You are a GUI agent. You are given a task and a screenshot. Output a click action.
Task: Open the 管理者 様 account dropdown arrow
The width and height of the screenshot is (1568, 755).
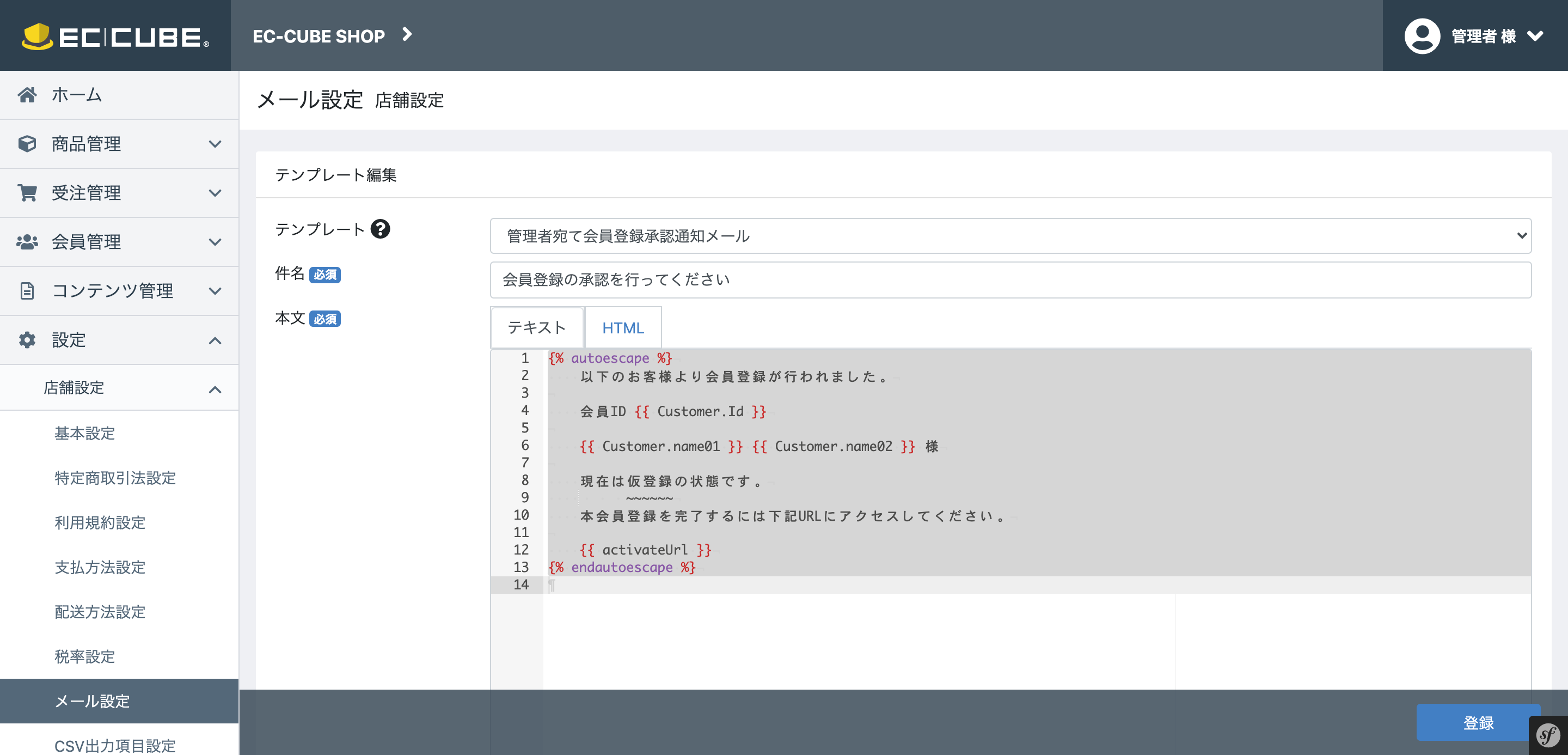1535,36
